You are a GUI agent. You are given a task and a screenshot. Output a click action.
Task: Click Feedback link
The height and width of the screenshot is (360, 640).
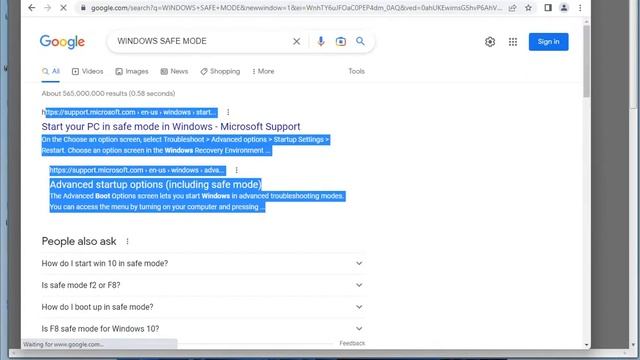352,343
